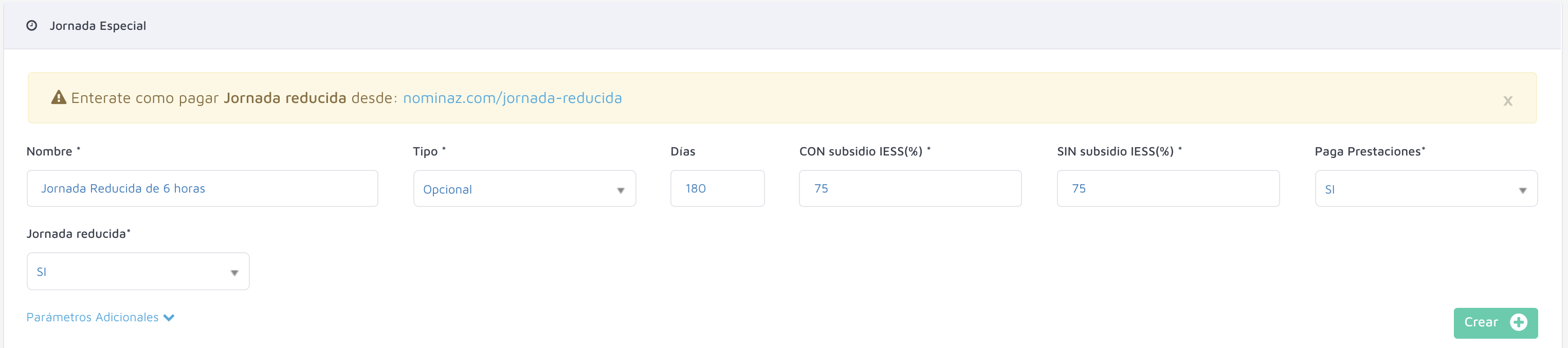
Task: Click the plus icon on Crear button
Action: point(1519,322)
